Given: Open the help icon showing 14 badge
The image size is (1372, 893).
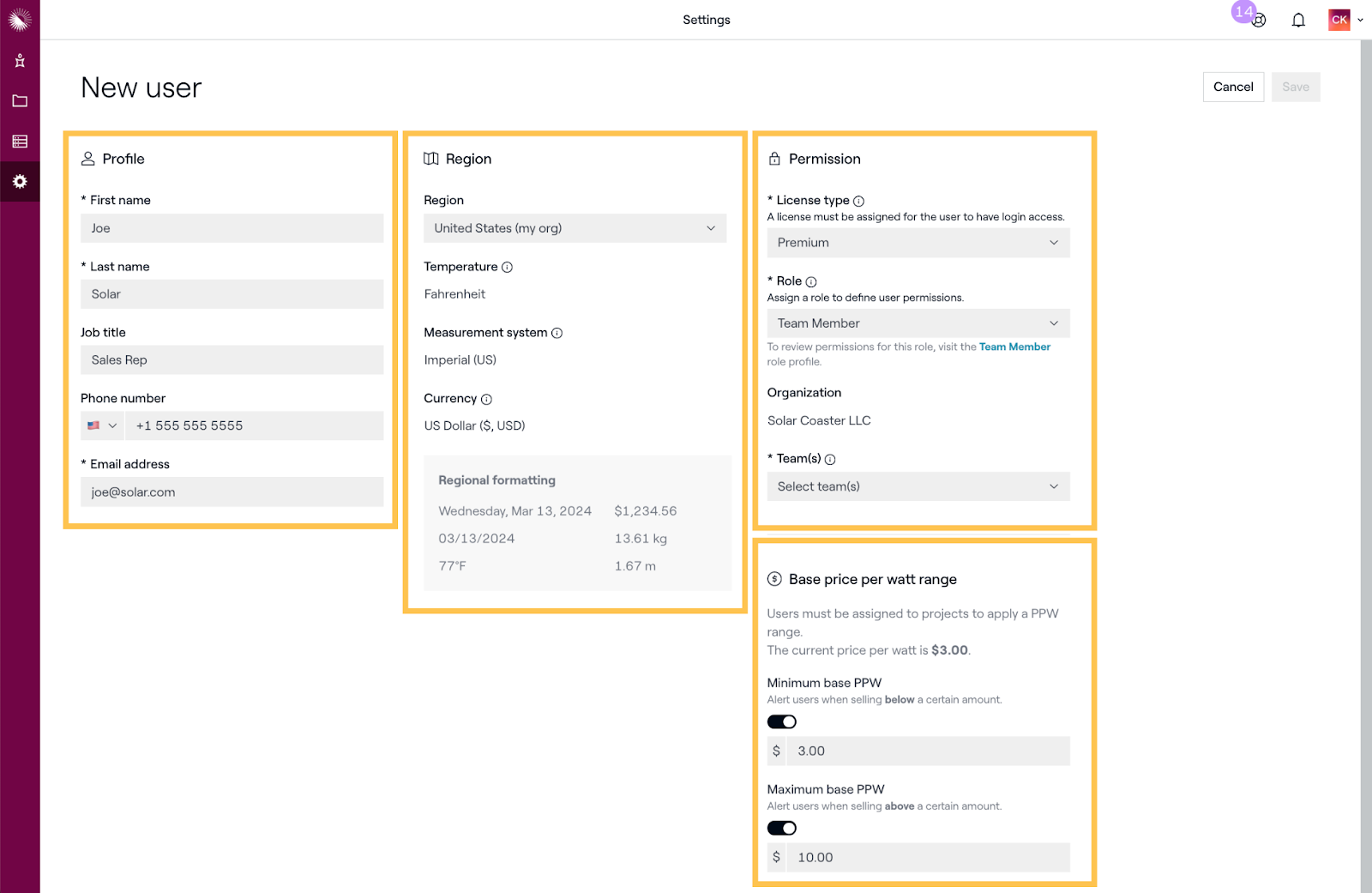Looking at the screenshot, I should point(1259,21).
